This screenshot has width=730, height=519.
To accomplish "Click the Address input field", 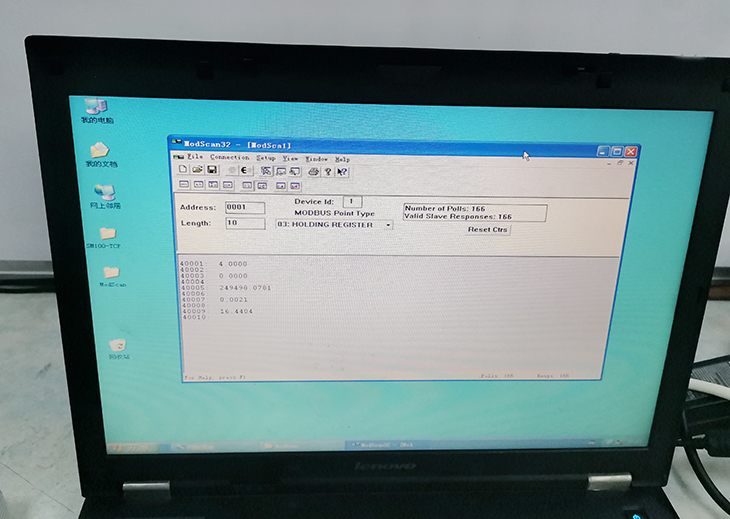I will (x=244, y=208).
